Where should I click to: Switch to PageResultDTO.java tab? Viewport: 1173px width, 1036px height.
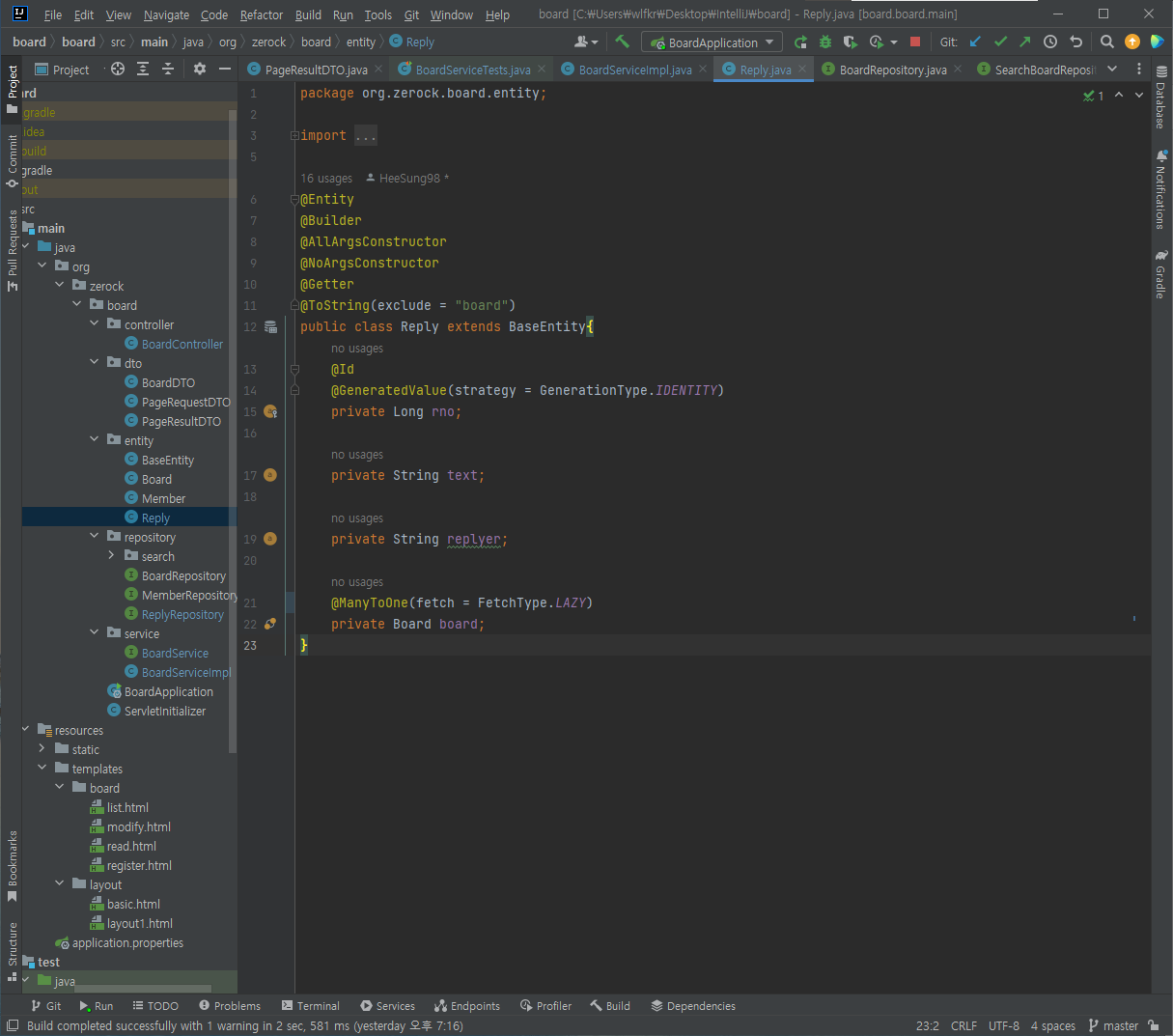click(x=316, y=70)
